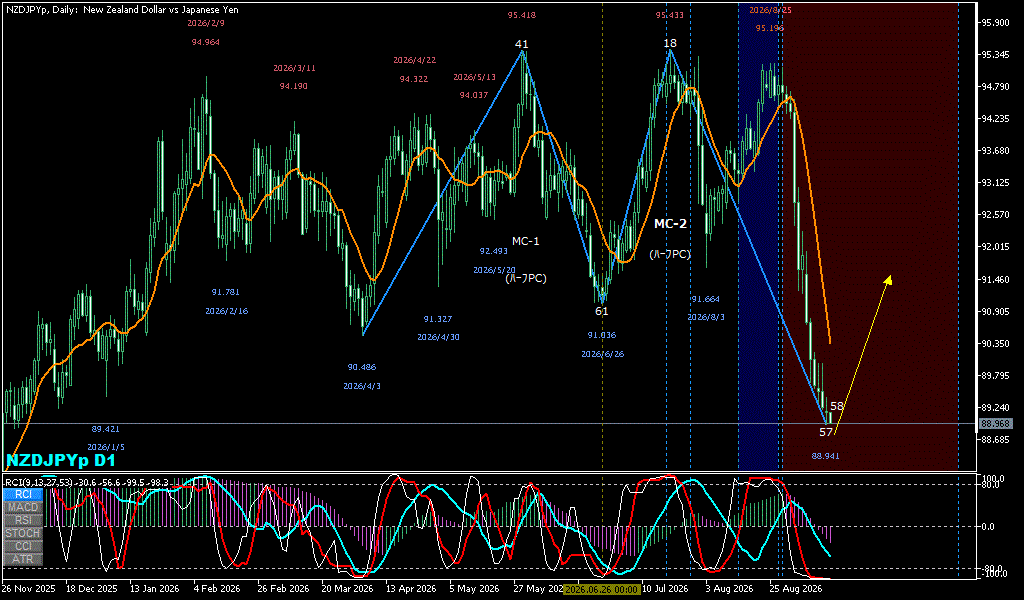Click the date label '2026/6/26'
This screenshot has width=1024, height=600.
tap(603, 355)
